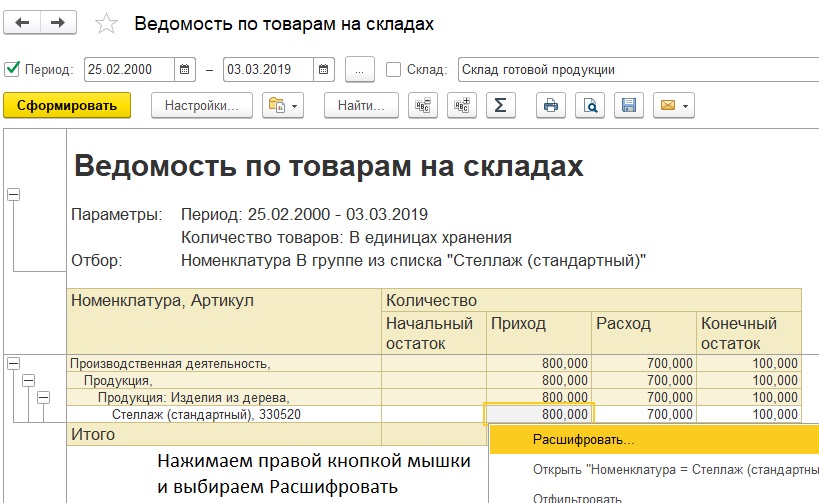819x503 pixels.
Task: Collapse the Продукция group
Action: 28,381
